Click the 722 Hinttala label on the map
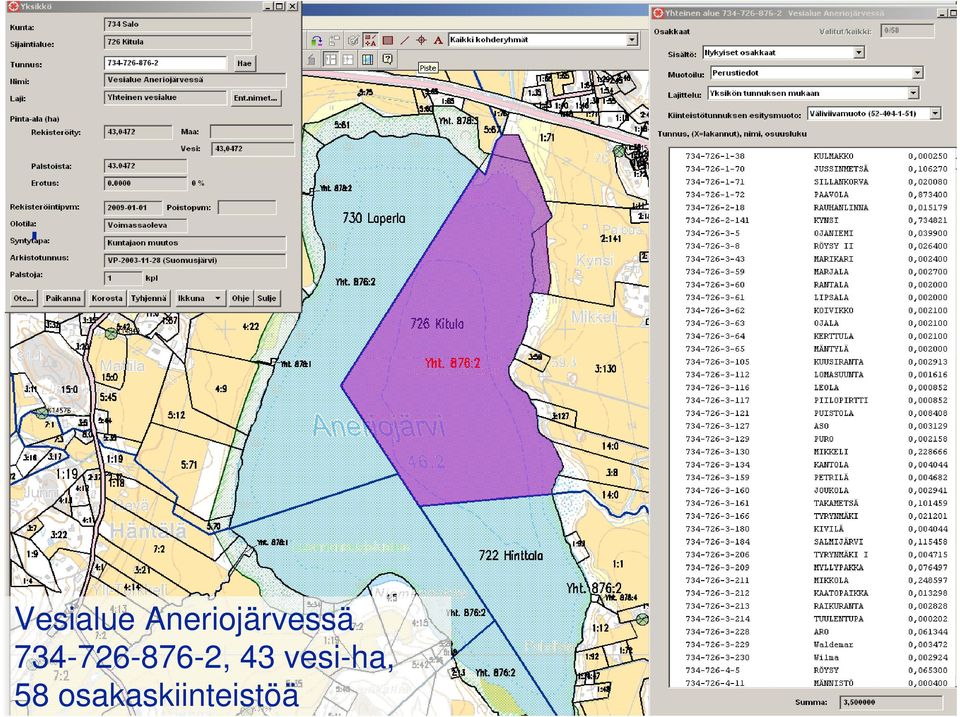This screenshot has width=960, height=717. (511, 556)
